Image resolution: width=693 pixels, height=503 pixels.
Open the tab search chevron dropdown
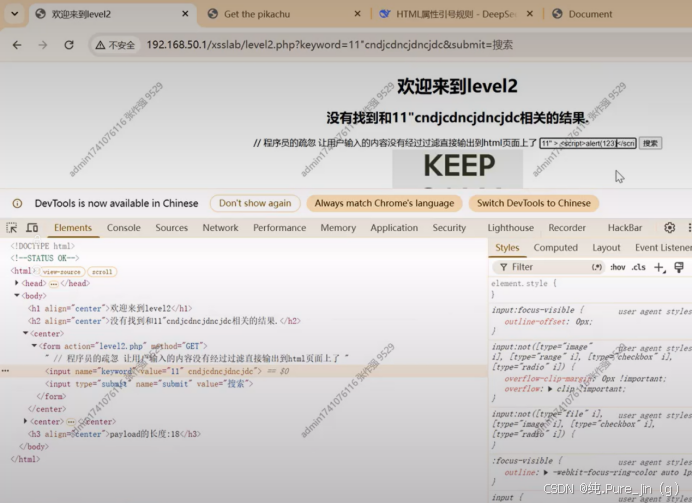pos(15,14)
